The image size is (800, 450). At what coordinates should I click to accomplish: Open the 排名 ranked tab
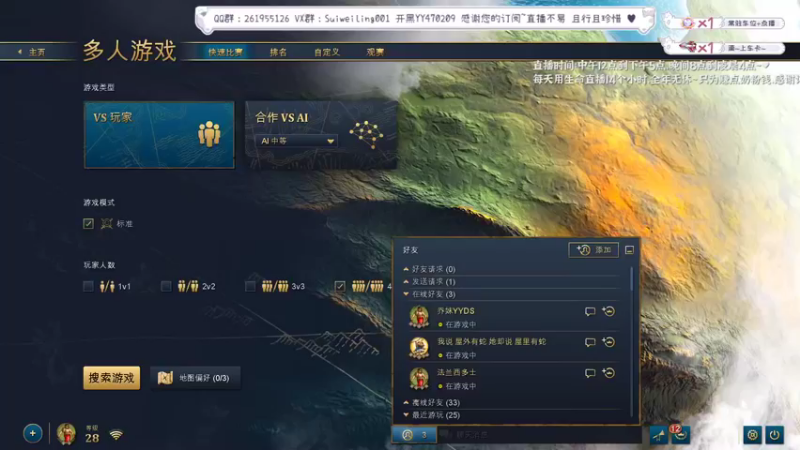[278, 52]
